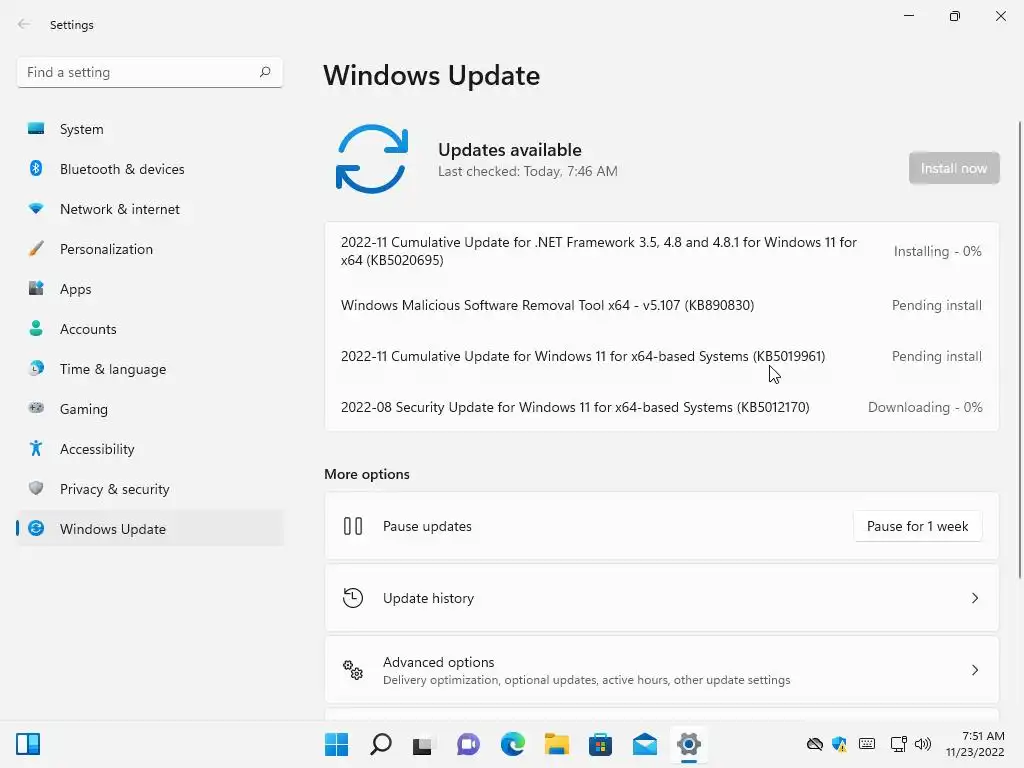Open Privacy & security category
The image size is (1024, 768).
(150, 488)
